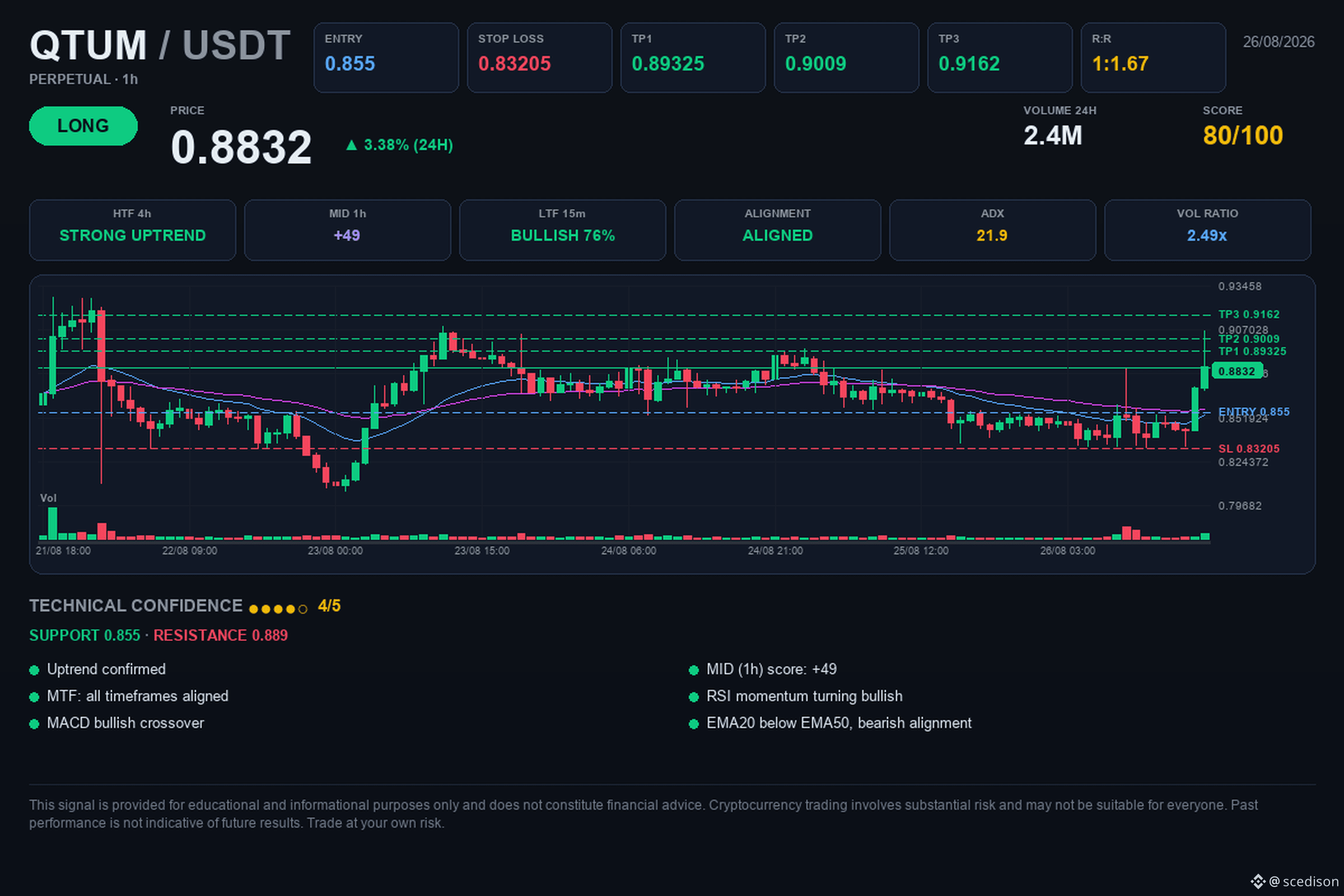Select the STOP LOSS 0.83205 card

pyautogui.click(x=539, y=58)
